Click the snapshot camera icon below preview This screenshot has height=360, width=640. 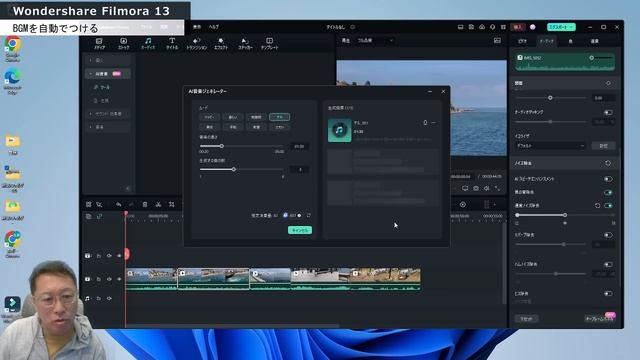point(476,188)
